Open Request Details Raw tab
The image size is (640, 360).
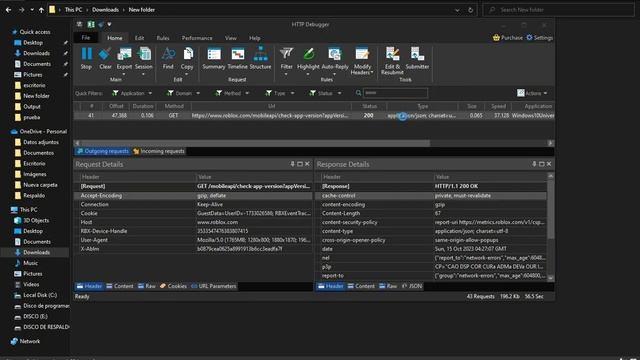pos(147,286)
